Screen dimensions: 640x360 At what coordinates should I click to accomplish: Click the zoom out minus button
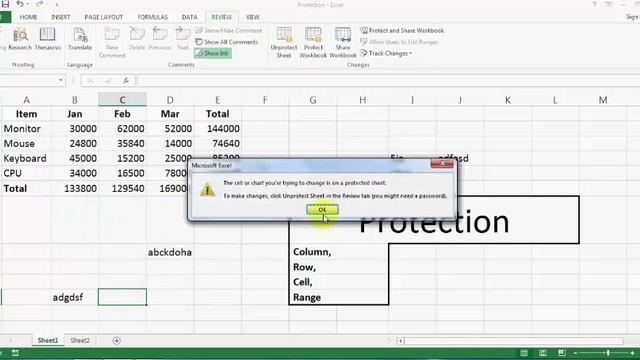click(x=575, y=353)
